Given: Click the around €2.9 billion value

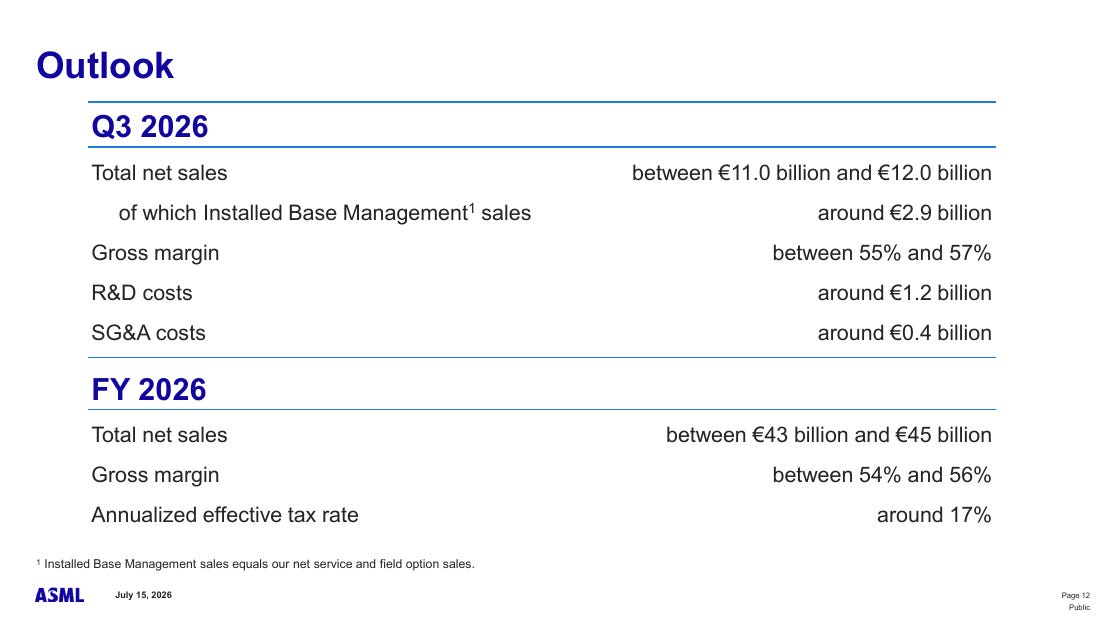Looking at the screenshot, I should pyautogui.click(x=904, y=213).
